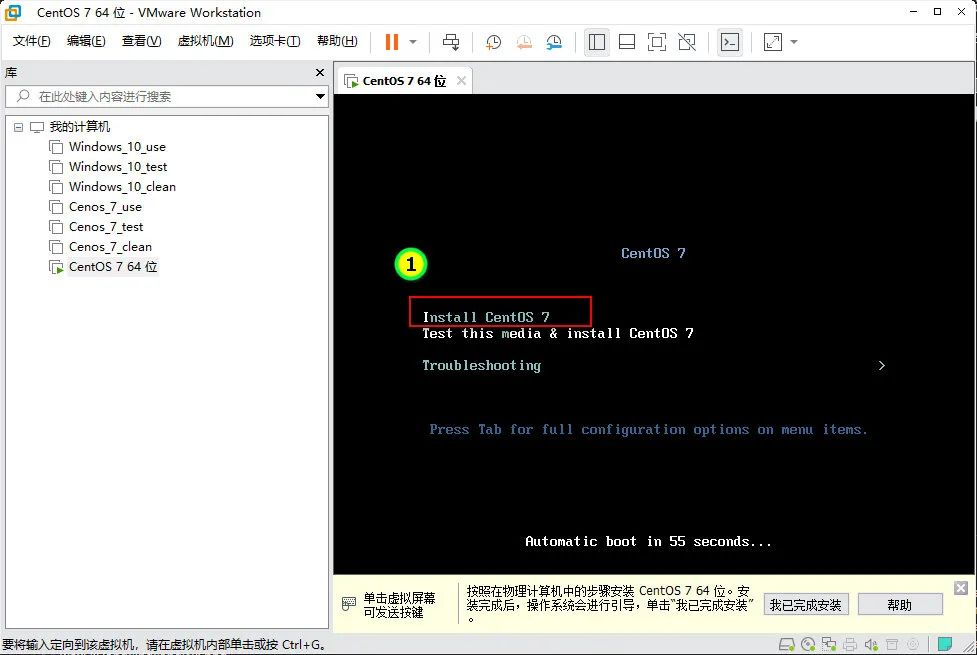The width and height of the screenshot is (977, 655).
Task: Pause the running virtual machine
Action: pyautogui.click(x=391, y=42)
